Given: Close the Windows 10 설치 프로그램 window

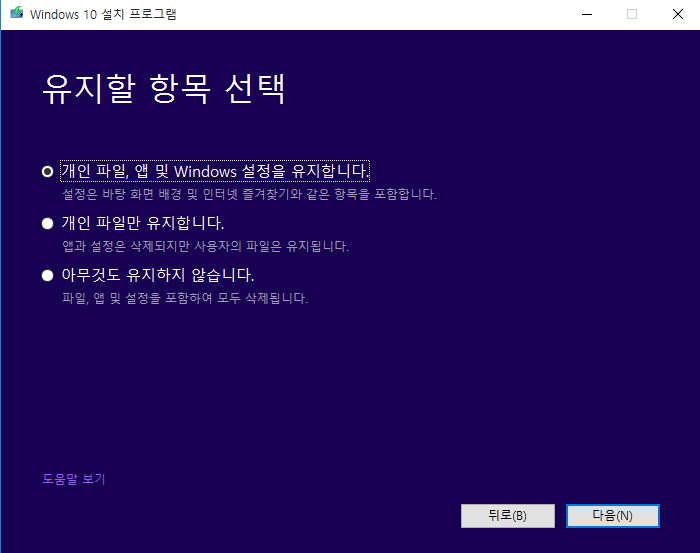Looking at the screenshot, I should tap(678, 14).
